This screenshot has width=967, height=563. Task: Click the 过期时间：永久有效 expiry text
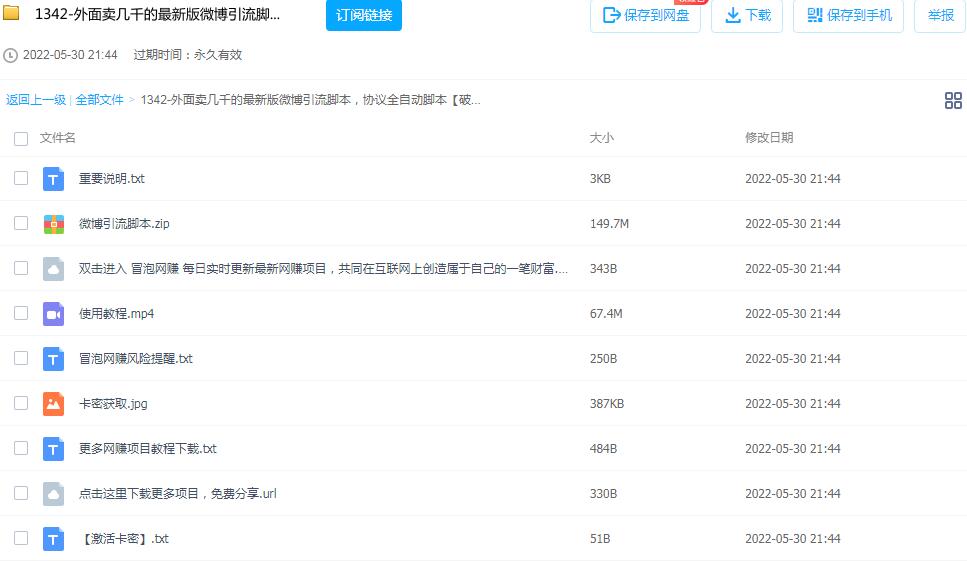pos(187,55)
